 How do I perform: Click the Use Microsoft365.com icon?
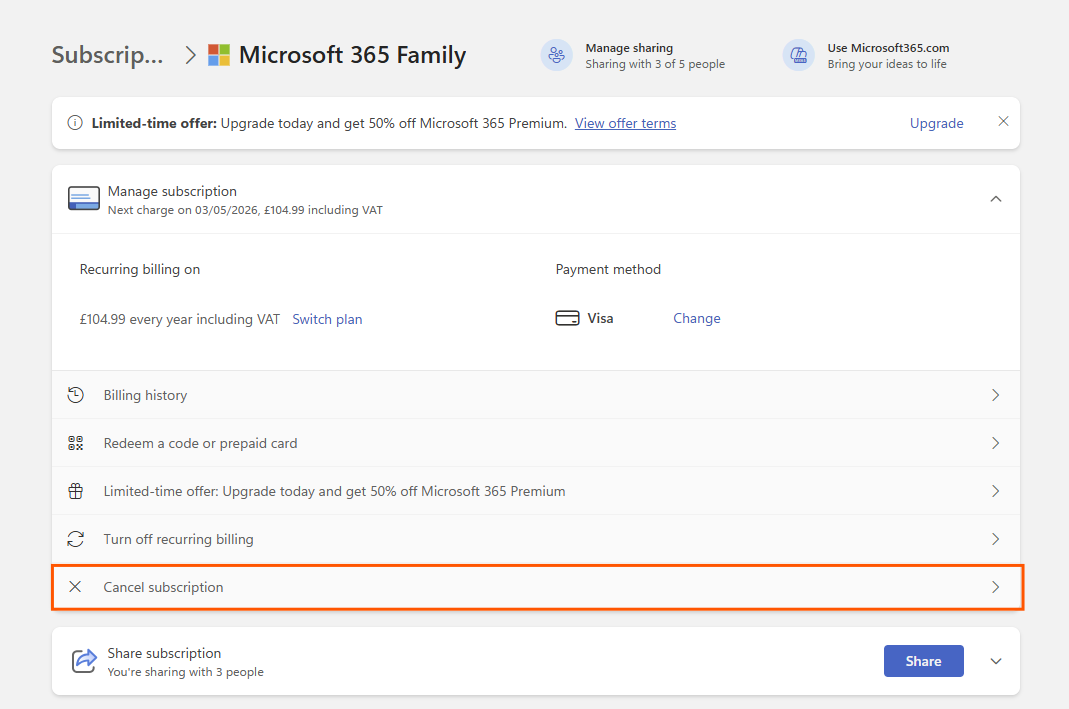[798, 55]
